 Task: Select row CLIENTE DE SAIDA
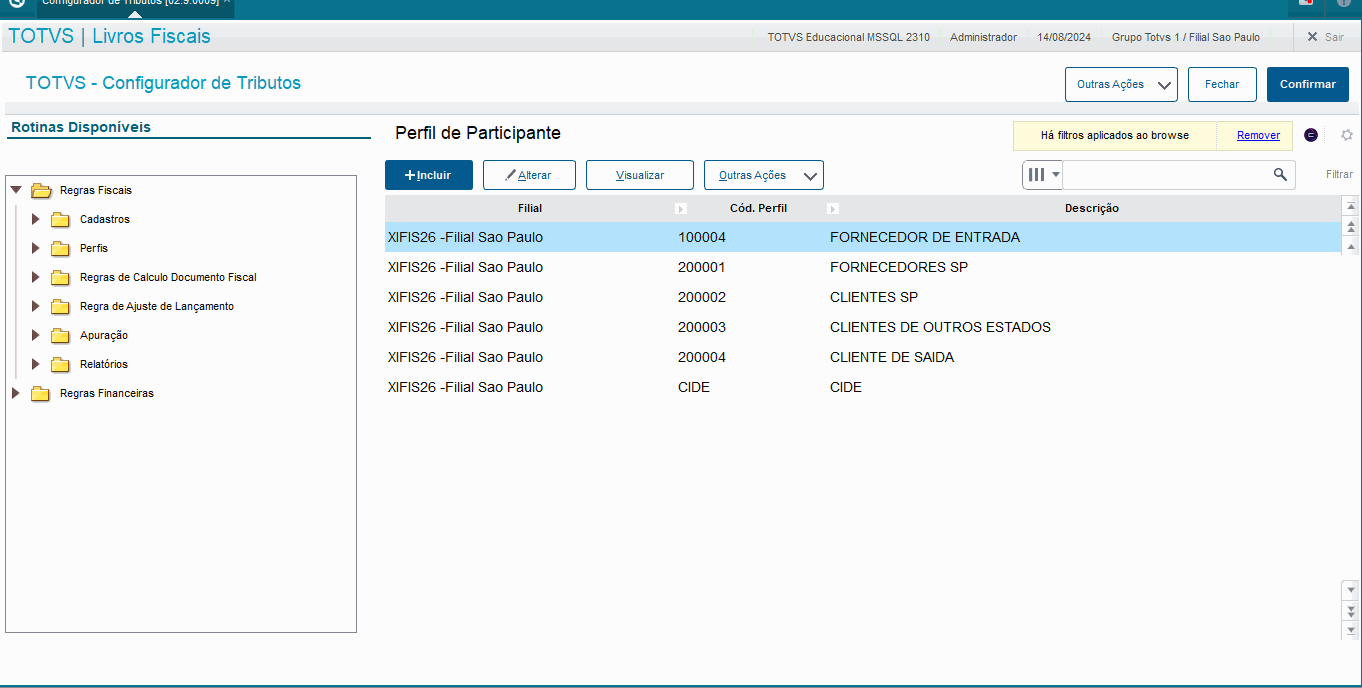(x=862, y=357)
